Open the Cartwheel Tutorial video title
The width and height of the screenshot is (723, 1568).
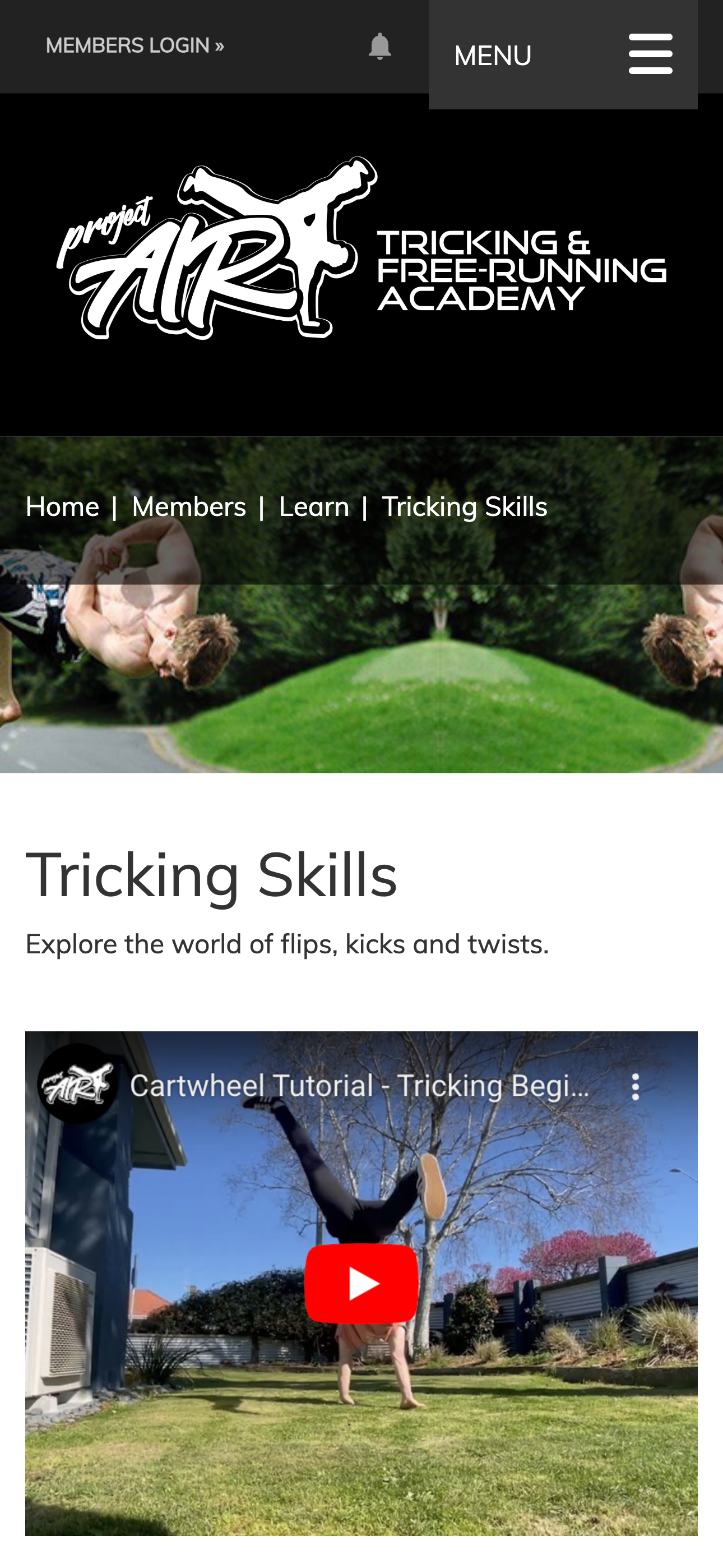360,1086
